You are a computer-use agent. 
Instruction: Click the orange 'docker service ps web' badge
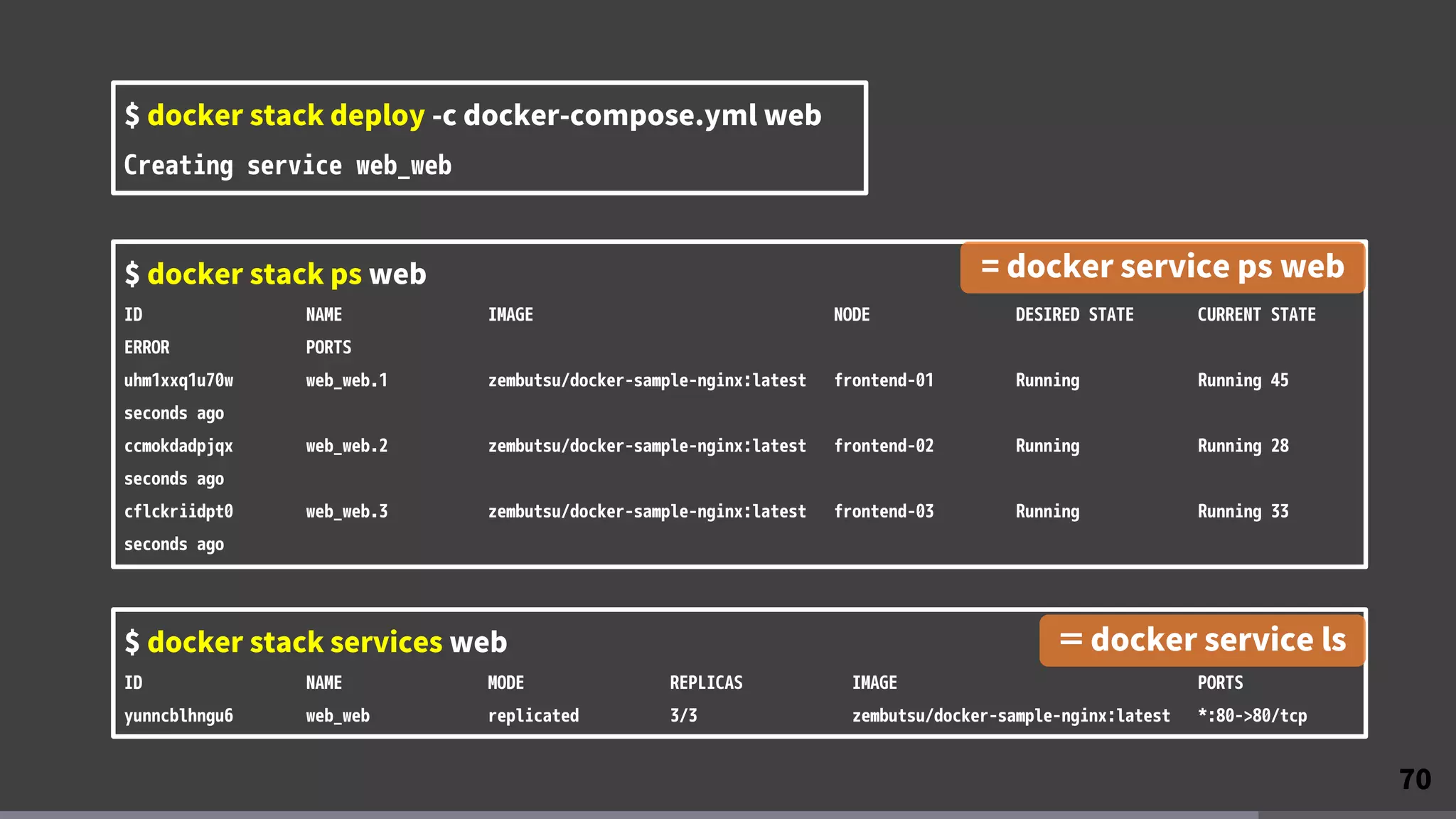point(1162,267)
